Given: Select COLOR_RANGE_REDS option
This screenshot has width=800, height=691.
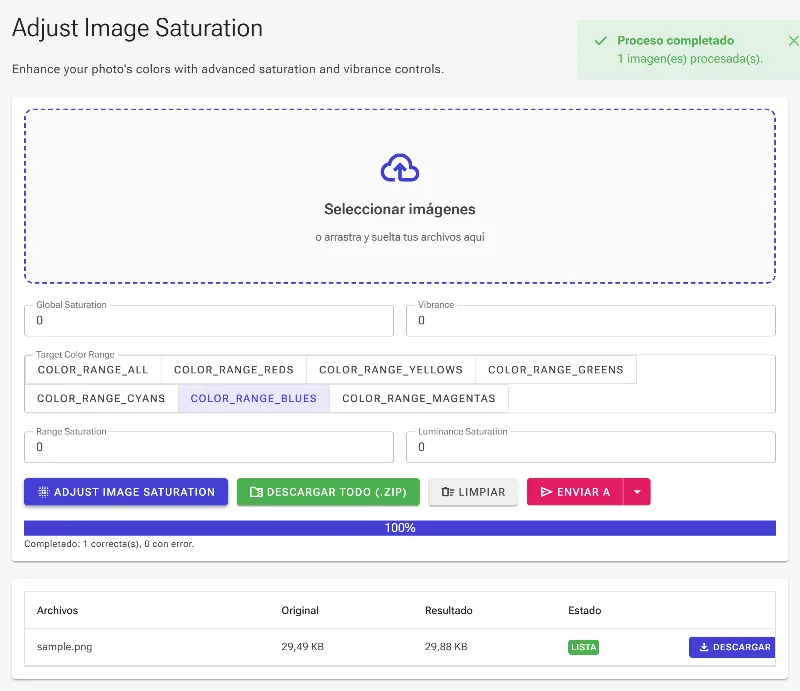Looking at the screenshot, I should point(234,369).
